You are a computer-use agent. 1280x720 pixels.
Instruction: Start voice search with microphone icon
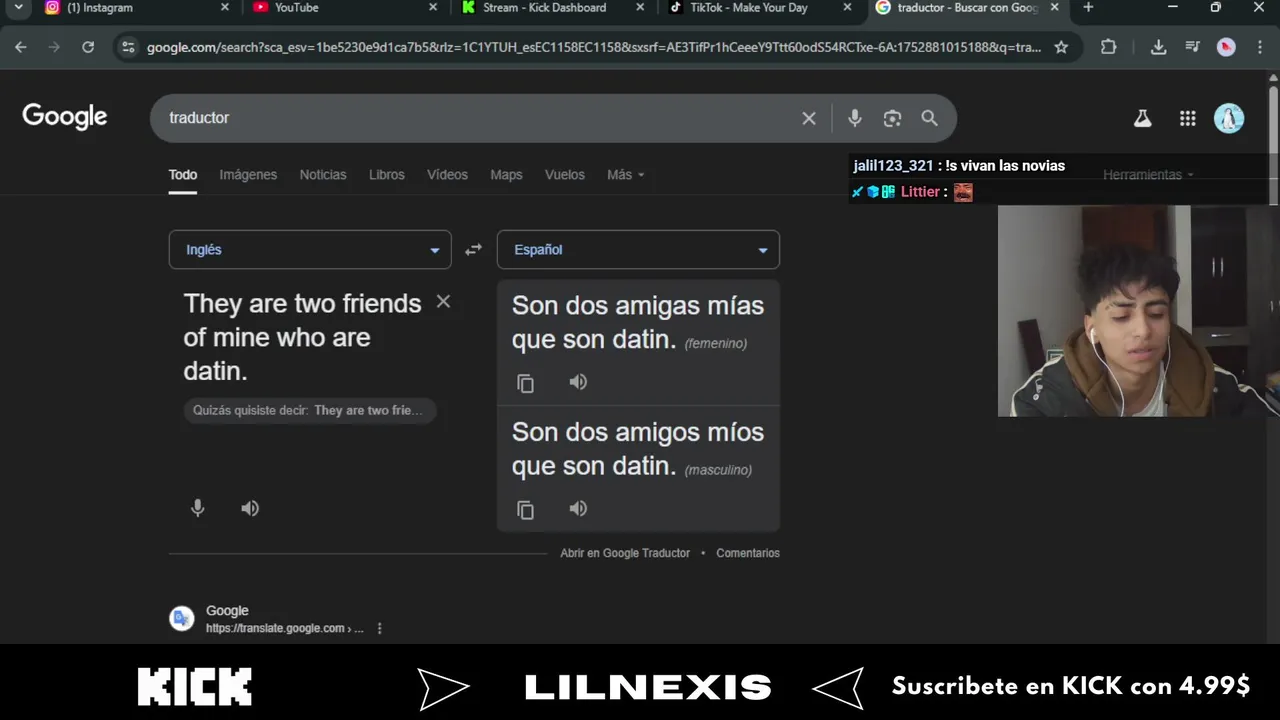coord(854,118)
